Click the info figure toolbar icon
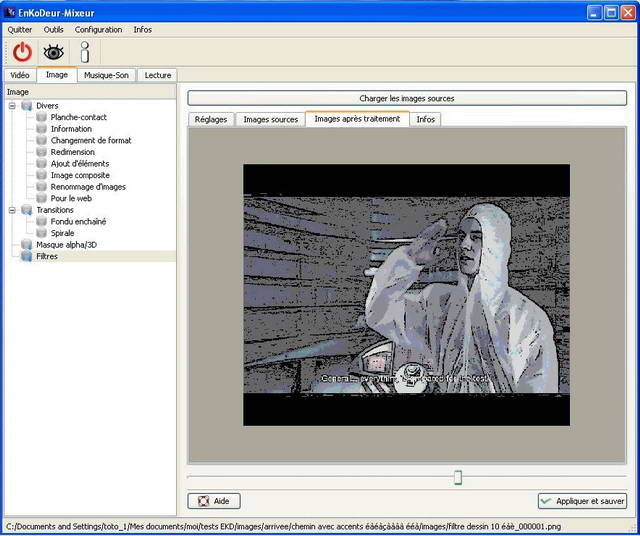This screenshot has width=640, height=536. pyautogui.click(x=84, y=52)
